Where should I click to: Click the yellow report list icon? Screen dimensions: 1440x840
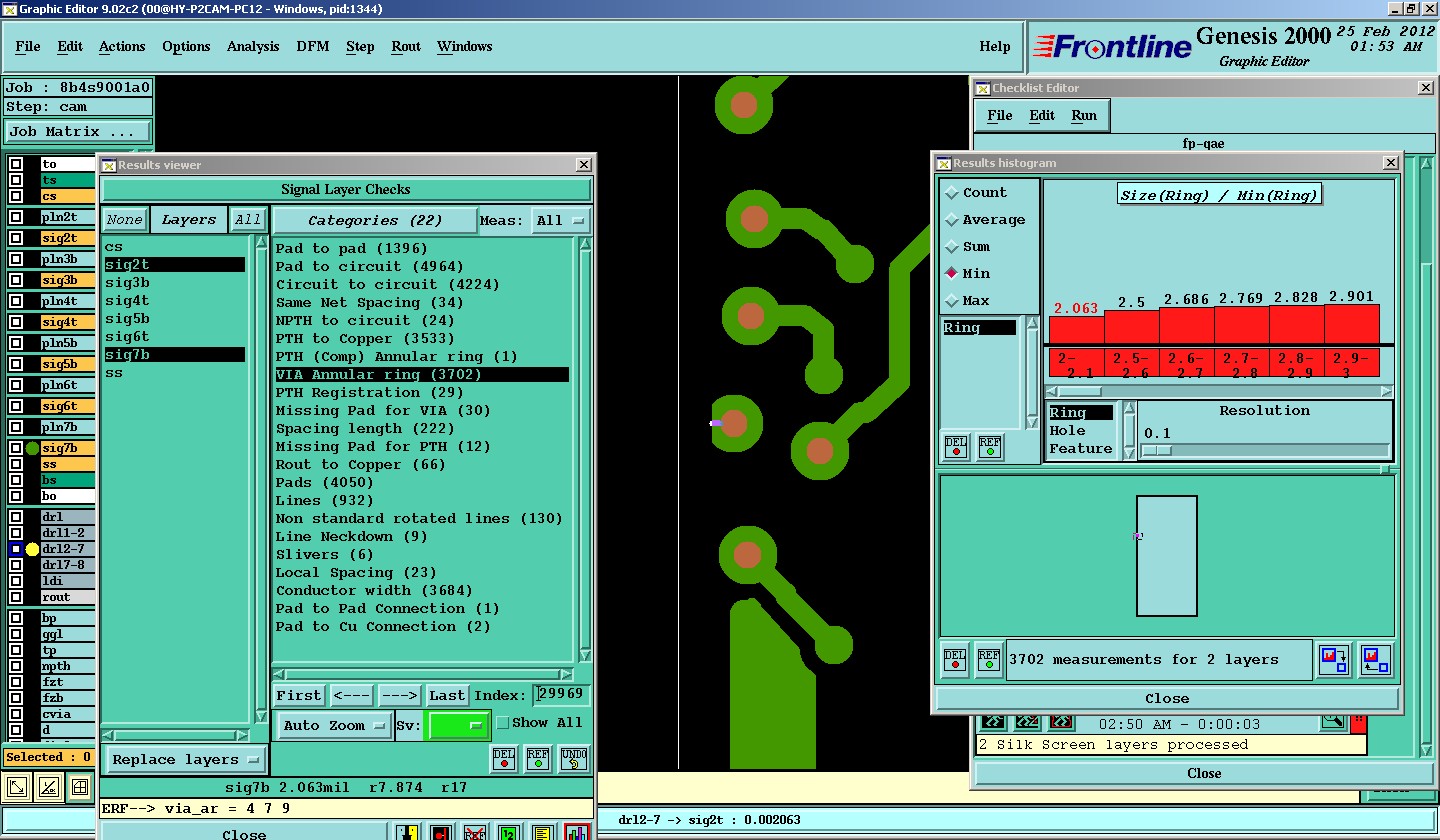[x=542, y=833]
